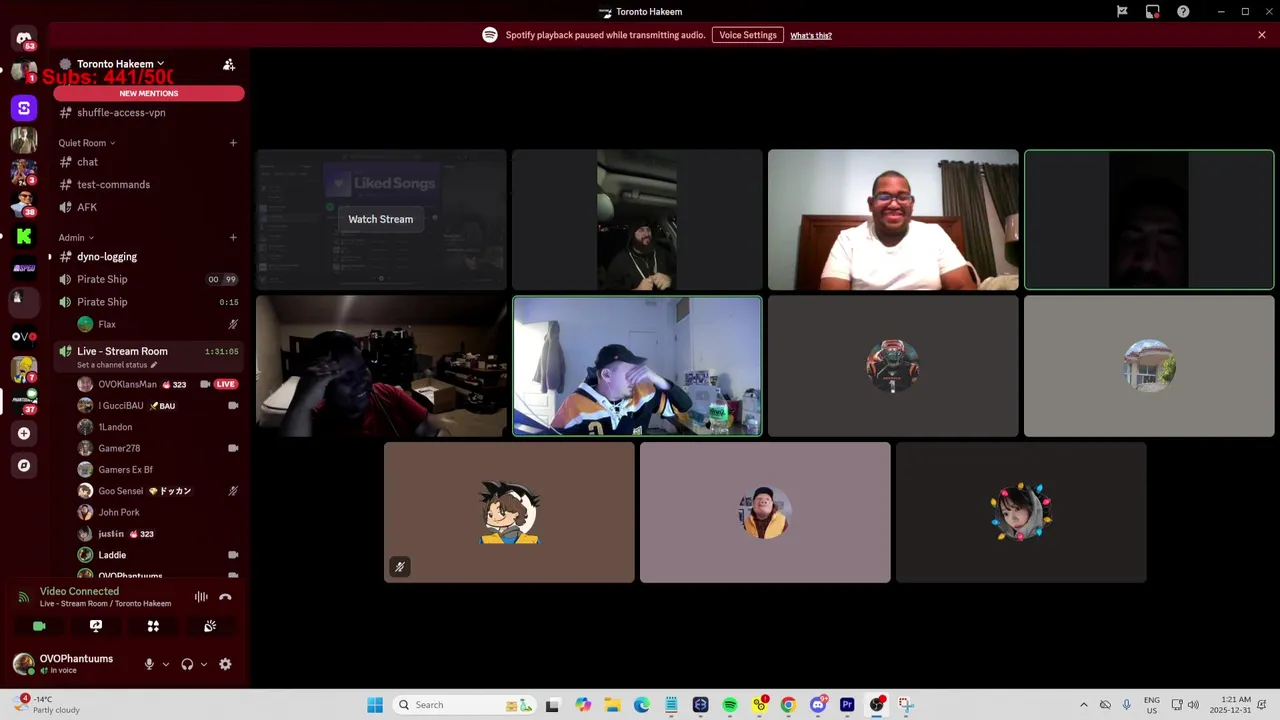Open user settings gear icon
1280x720 pixels.
[x=225, y=664]
